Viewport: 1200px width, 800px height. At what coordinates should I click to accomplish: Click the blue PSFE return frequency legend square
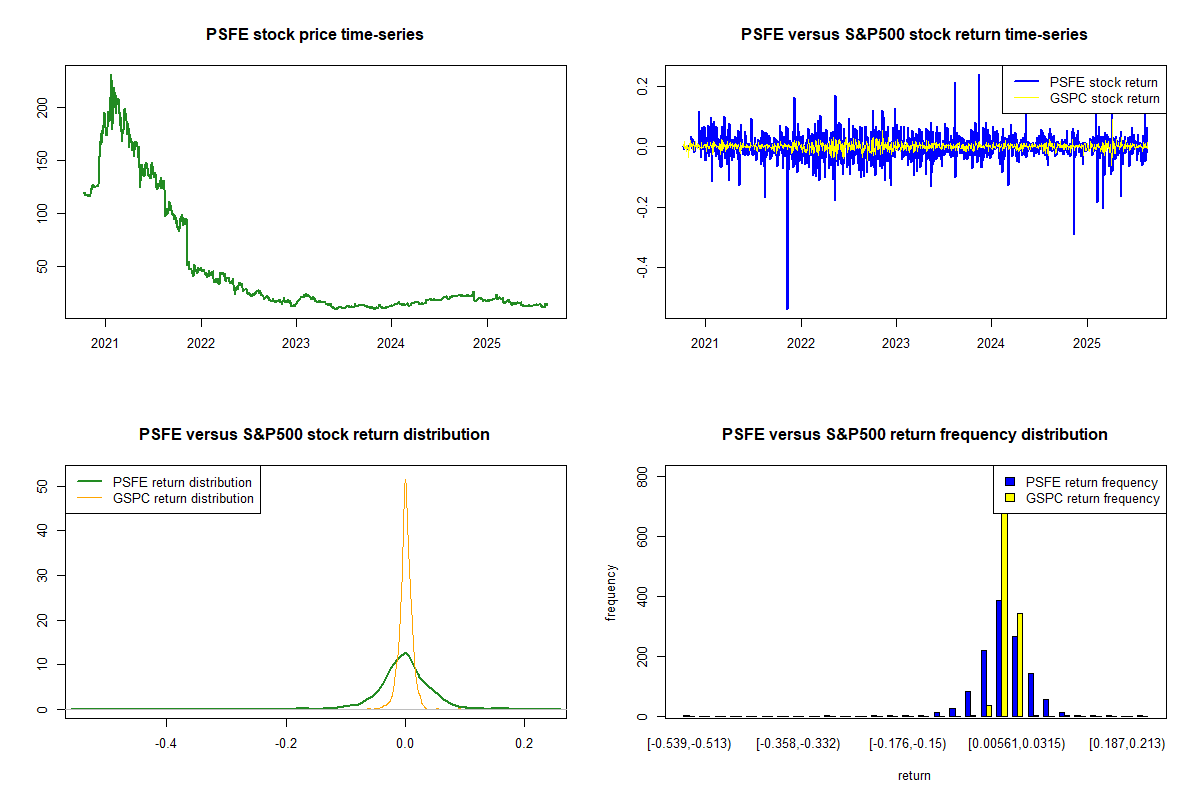(1011, 482)
